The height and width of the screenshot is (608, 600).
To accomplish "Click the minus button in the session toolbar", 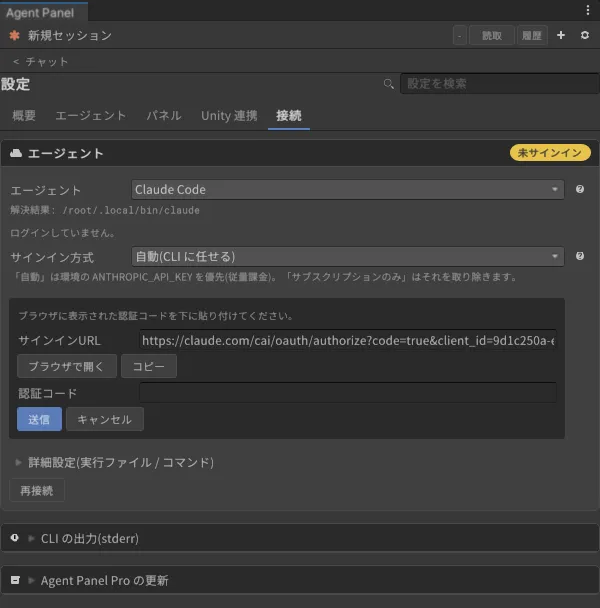I will pos(460,36).
